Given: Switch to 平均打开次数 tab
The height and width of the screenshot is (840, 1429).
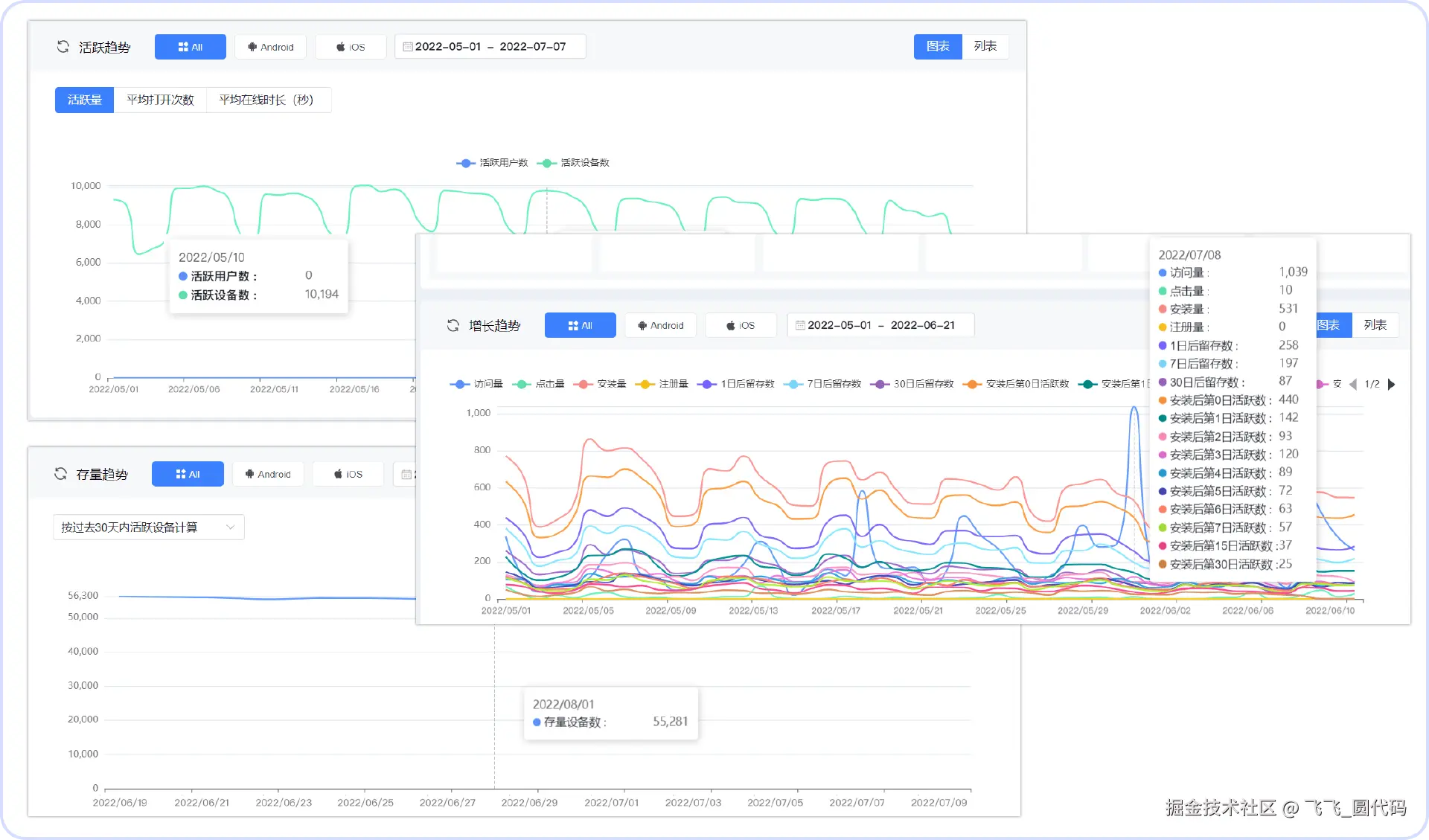Looking at the screenshot, I should [x=160, y=100].
